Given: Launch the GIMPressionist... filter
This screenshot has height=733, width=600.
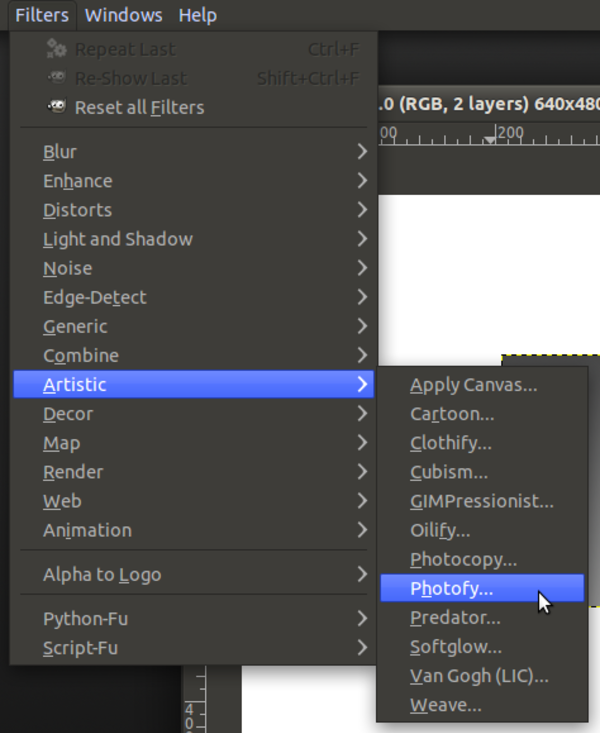Looking at the screenshot, I should 482,501.
